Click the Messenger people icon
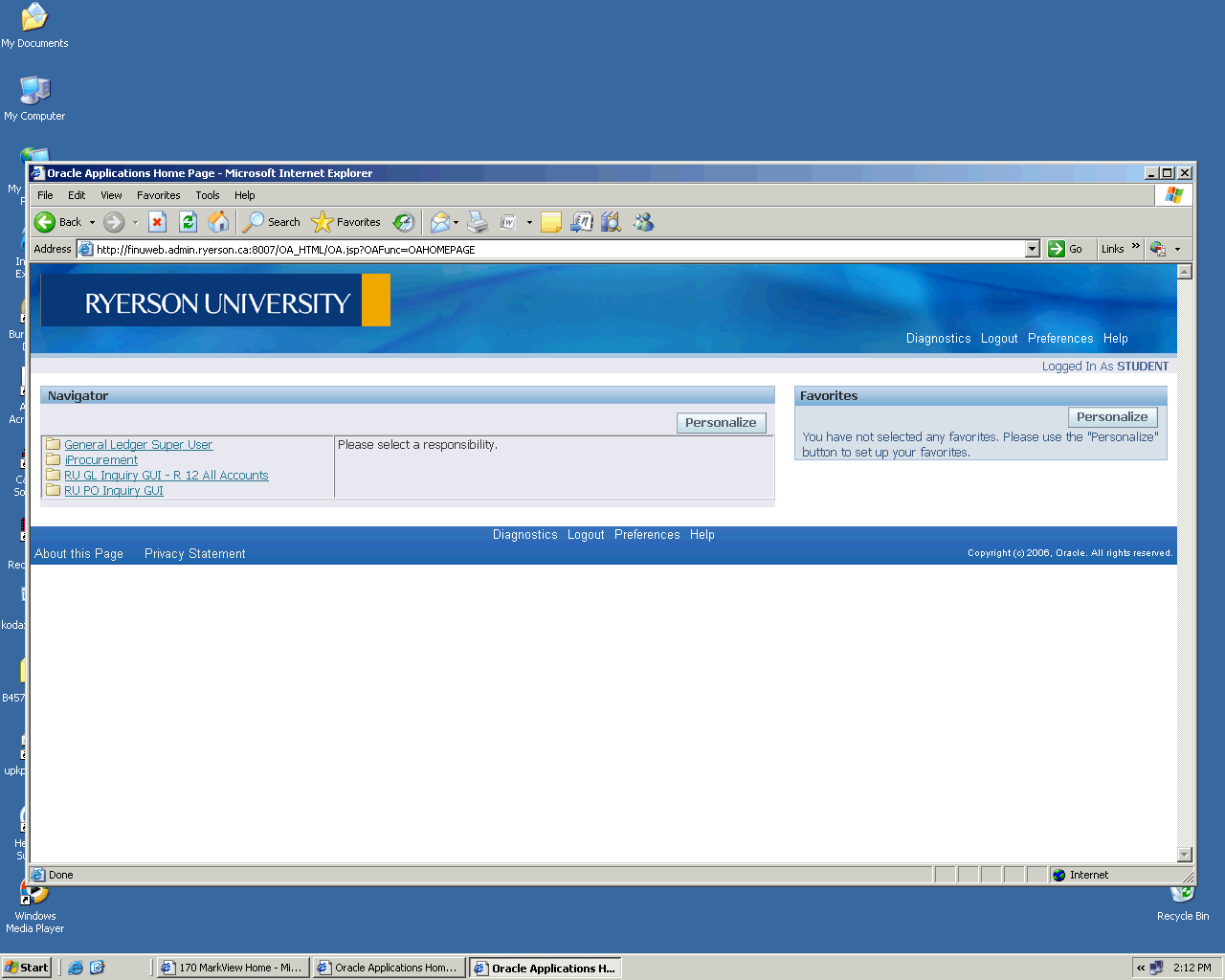 click(643, 222)
